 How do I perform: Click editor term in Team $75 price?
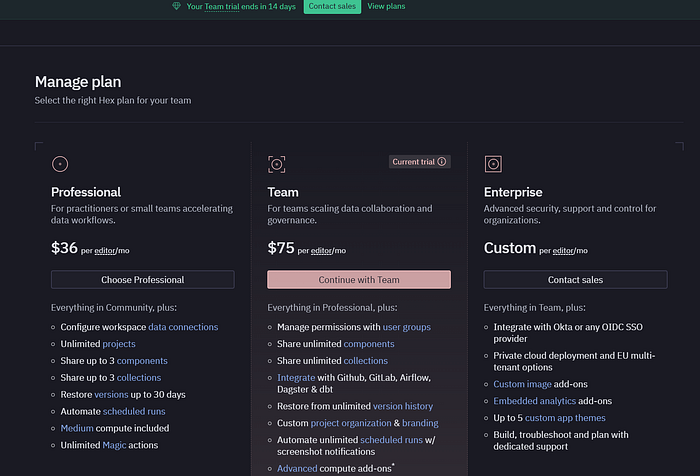tap(321, 251)
